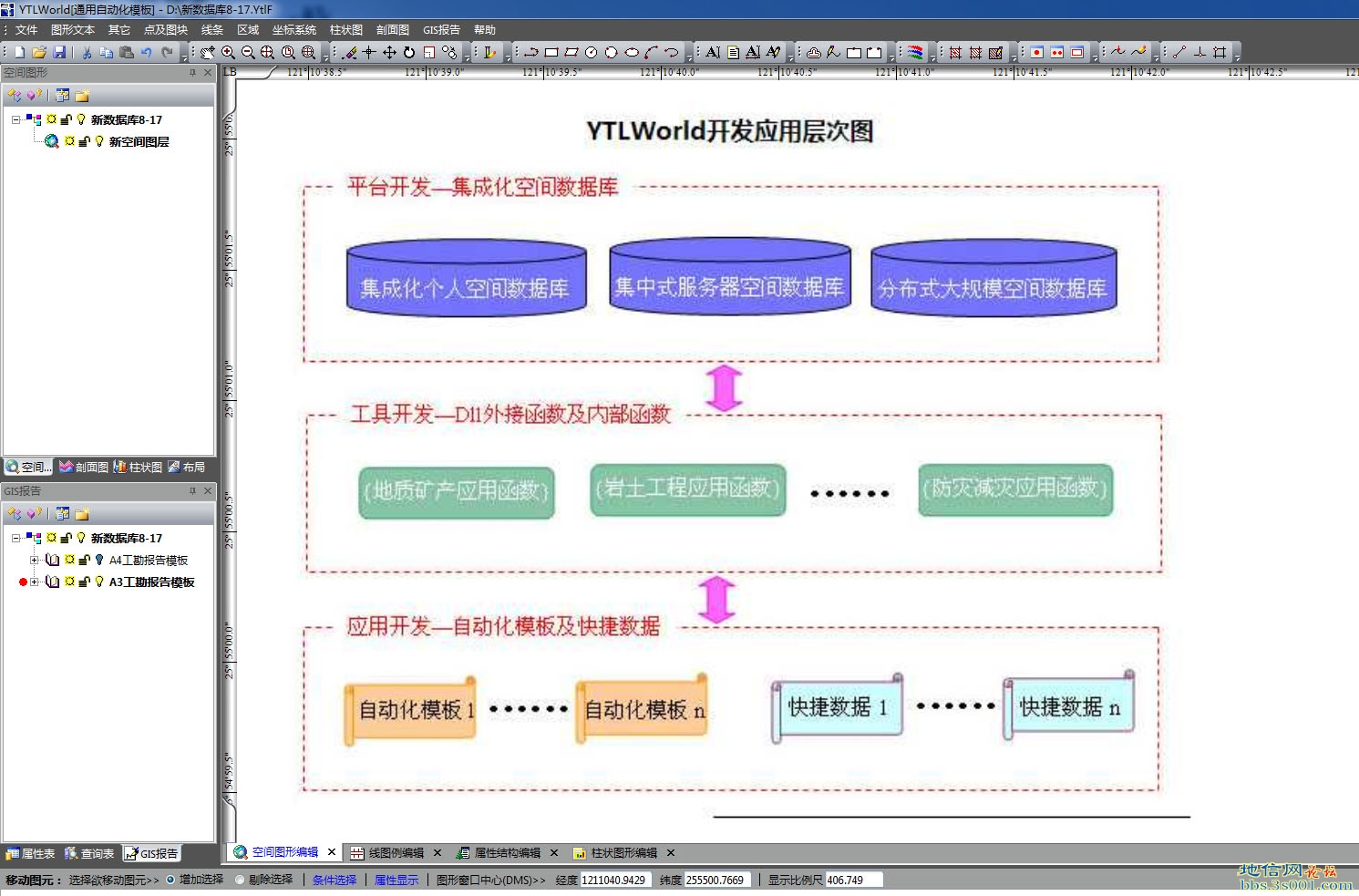This screenshot has width=1359, height=896.
Task: Toggle lightbulb visibility for A4工勘报告模板
Action: click(x=99, y=560)
